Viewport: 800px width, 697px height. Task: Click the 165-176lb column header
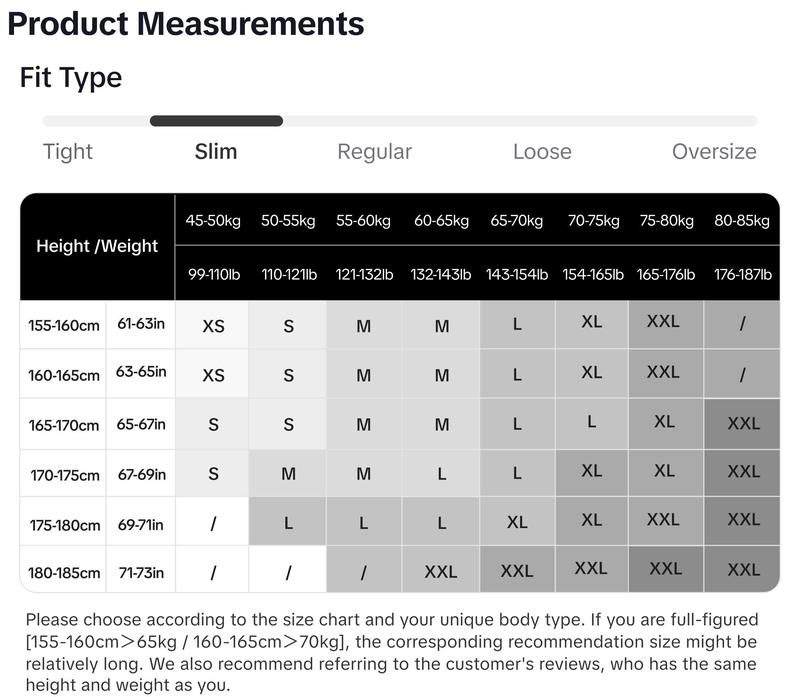(x=666, y=275)
